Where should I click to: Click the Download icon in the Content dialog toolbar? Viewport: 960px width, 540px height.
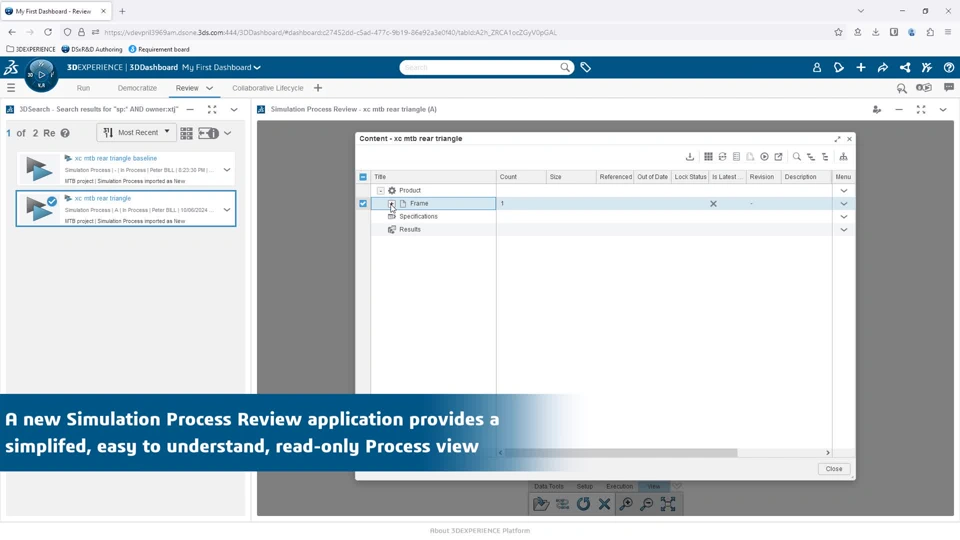click(x=690, y=157)
